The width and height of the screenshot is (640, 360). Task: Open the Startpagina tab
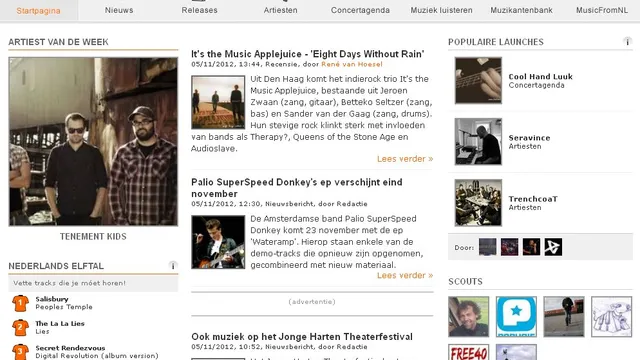[38, 11]
